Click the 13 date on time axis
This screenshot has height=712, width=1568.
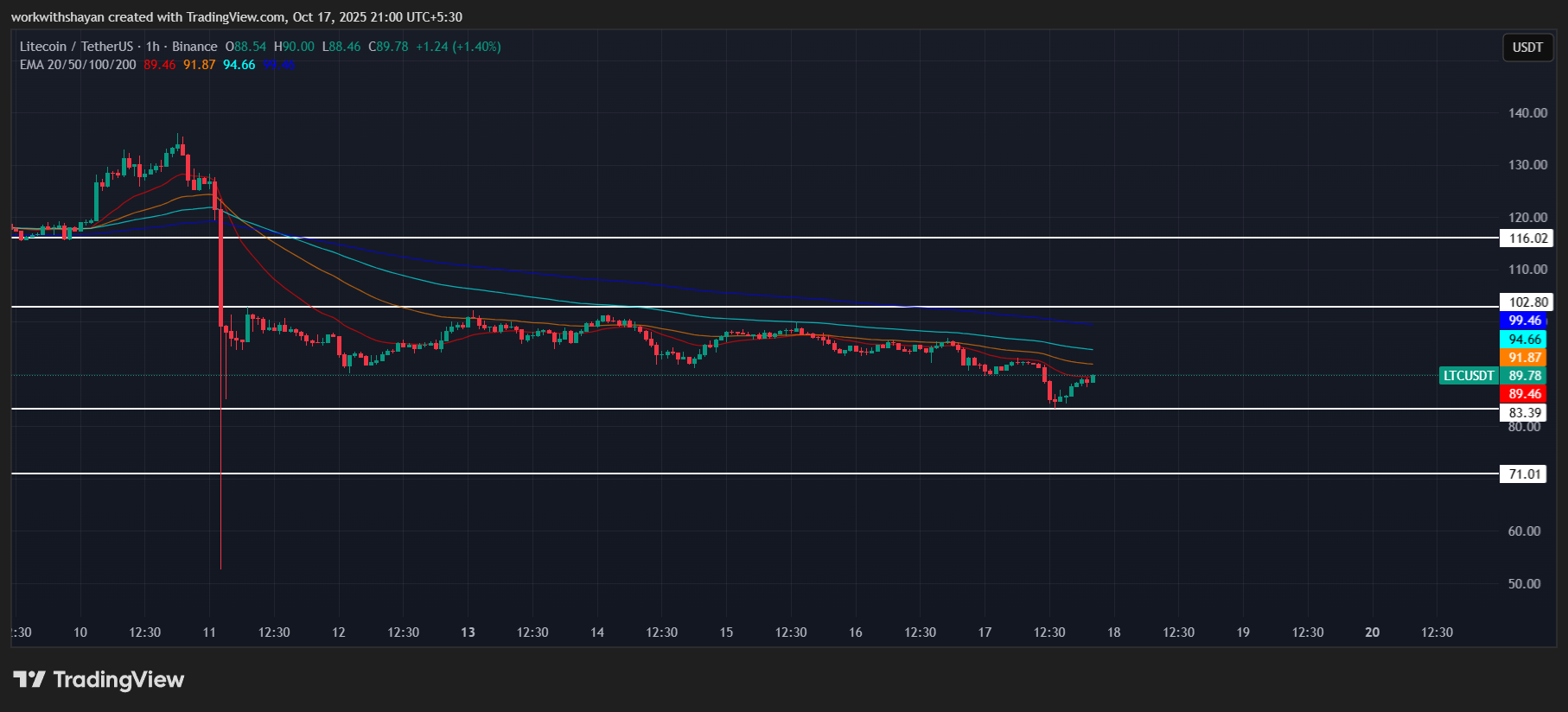tap(468, 633)
